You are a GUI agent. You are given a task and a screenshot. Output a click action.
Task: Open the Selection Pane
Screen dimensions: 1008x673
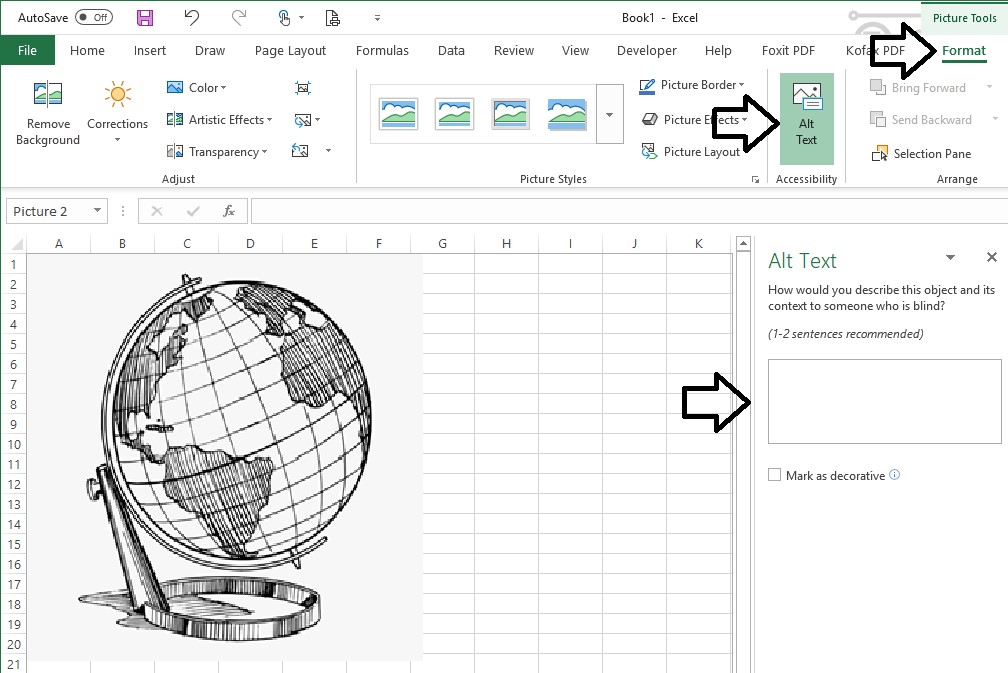click(x=928, y=153)
